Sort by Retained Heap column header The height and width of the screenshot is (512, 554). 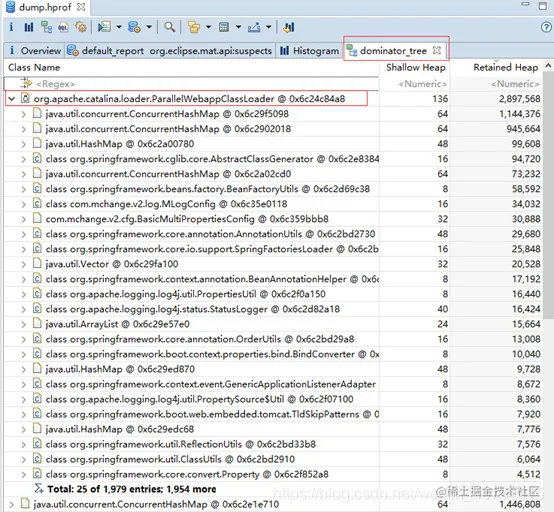click(x=506, y=67)
